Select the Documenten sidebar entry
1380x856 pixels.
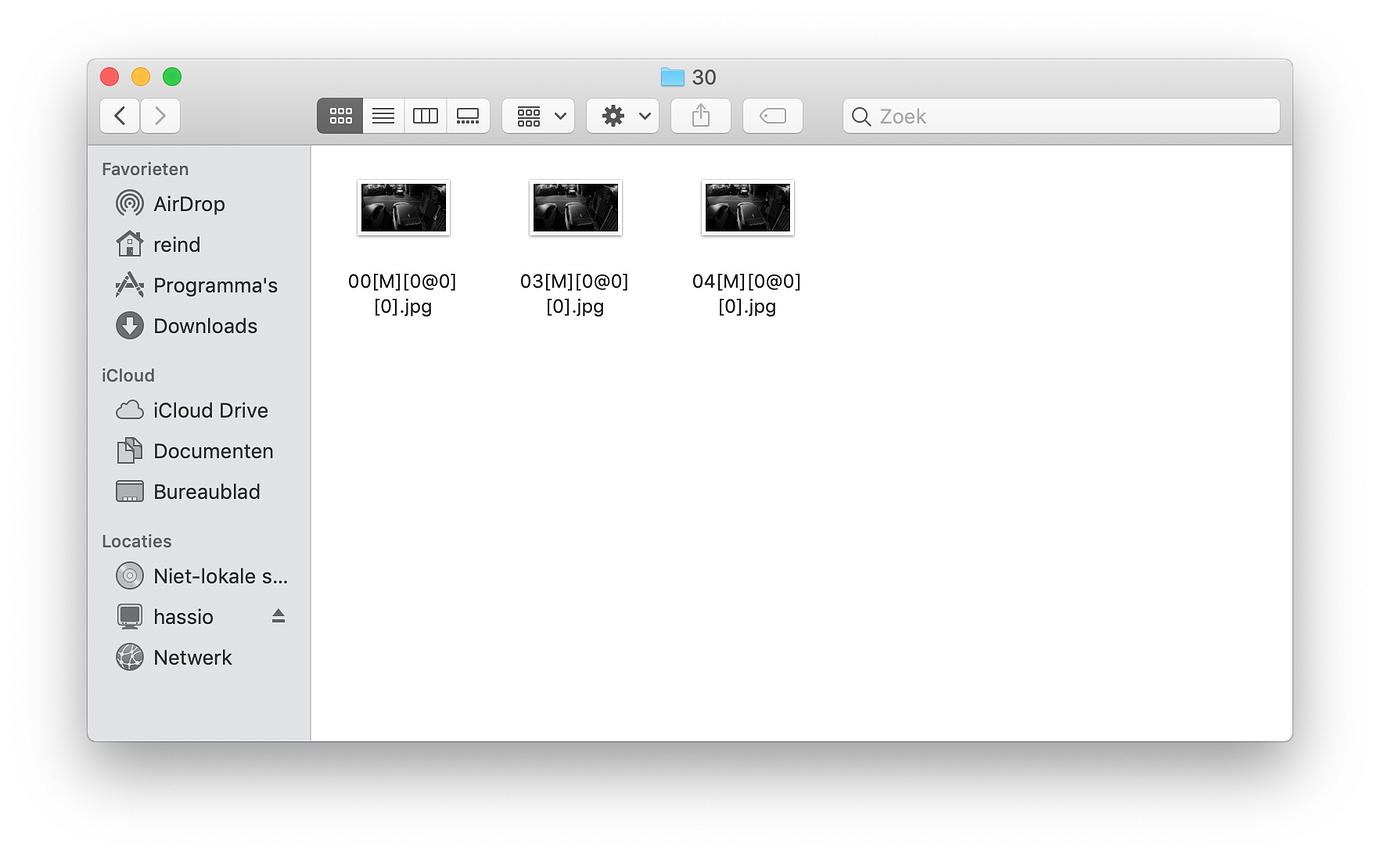214,451
